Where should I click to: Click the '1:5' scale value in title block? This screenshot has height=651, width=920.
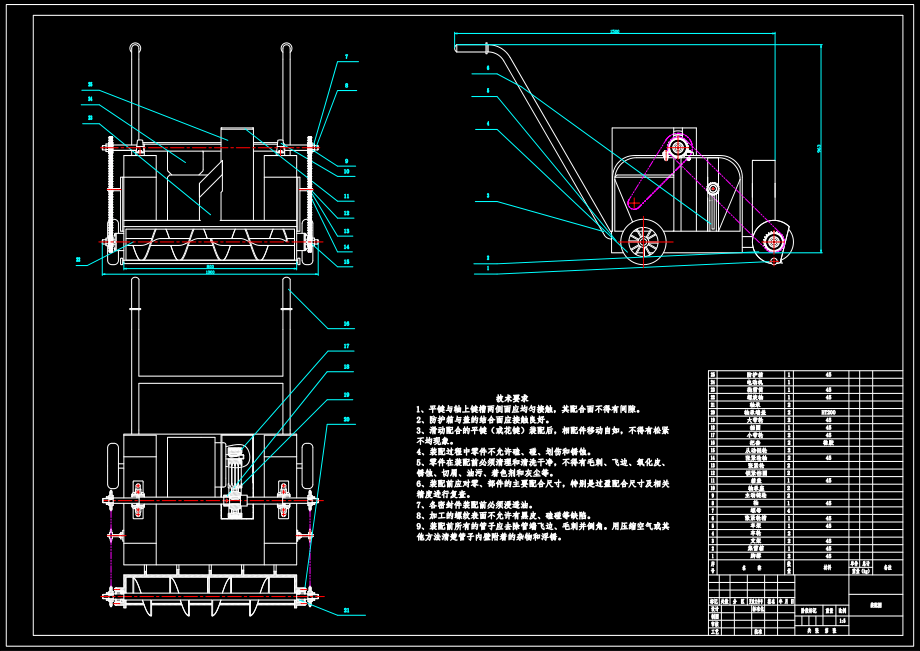[843, 621]
